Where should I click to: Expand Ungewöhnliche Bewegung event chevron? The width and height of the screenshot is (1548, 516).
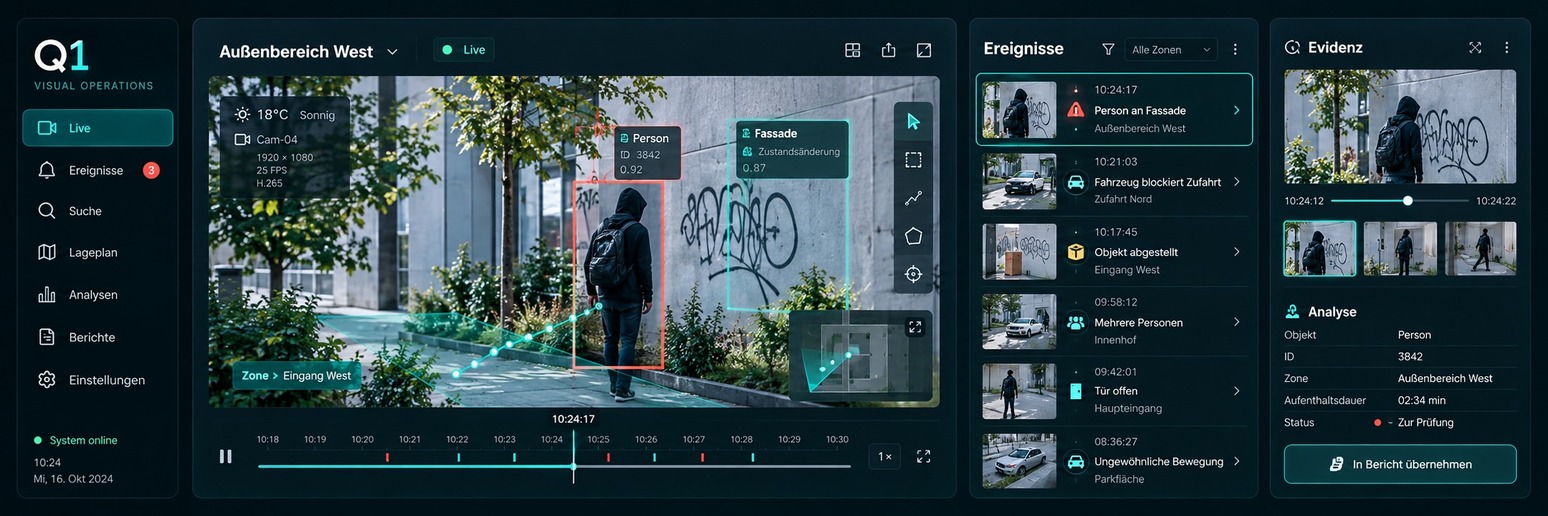click(1237, 461)
